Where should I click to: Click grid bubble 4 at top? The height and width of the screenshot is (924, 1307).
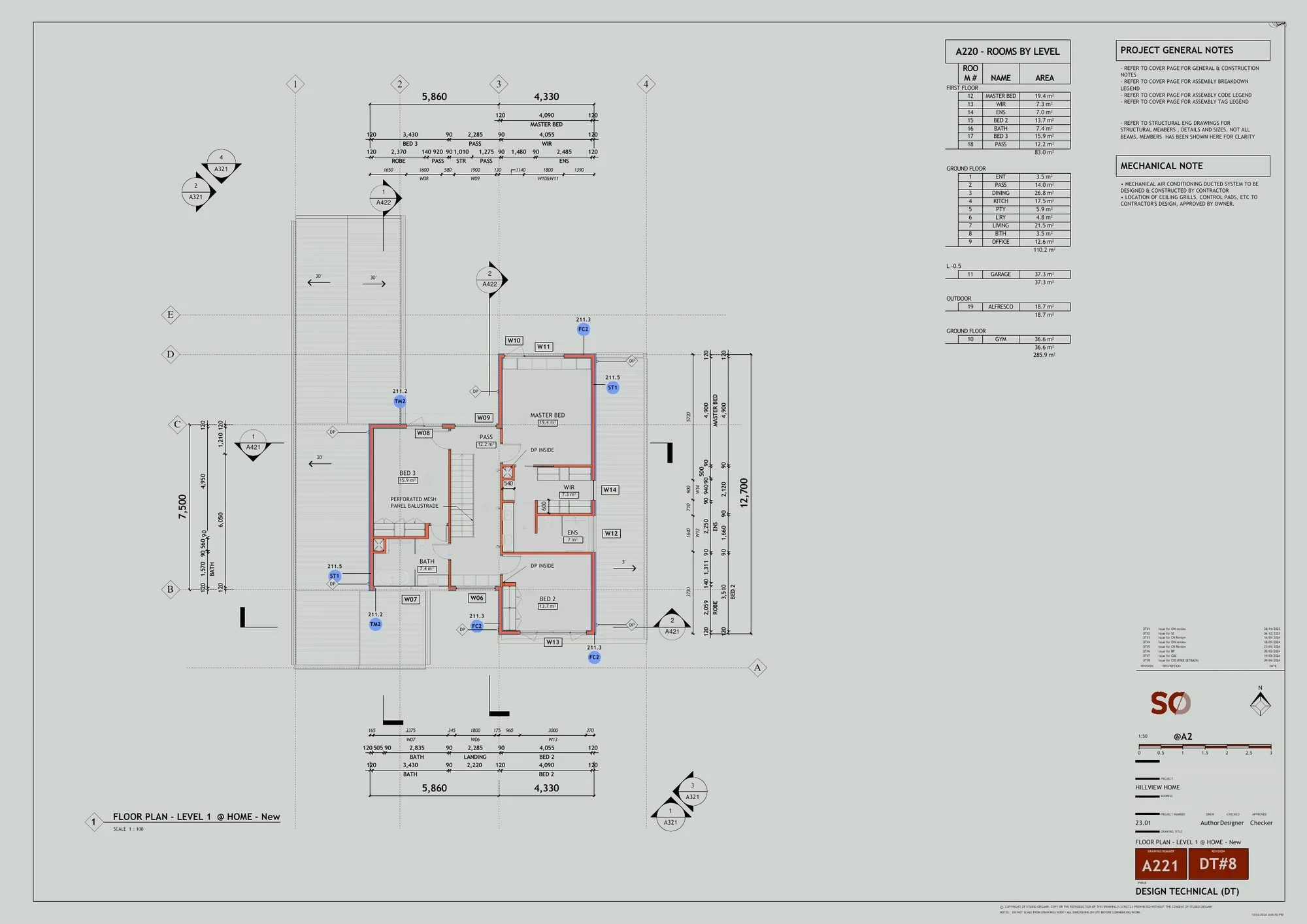[x=646, y=84]
